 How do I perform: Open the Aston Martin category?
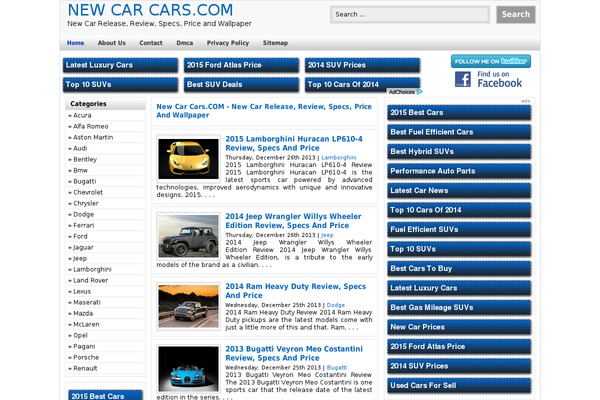93,137
